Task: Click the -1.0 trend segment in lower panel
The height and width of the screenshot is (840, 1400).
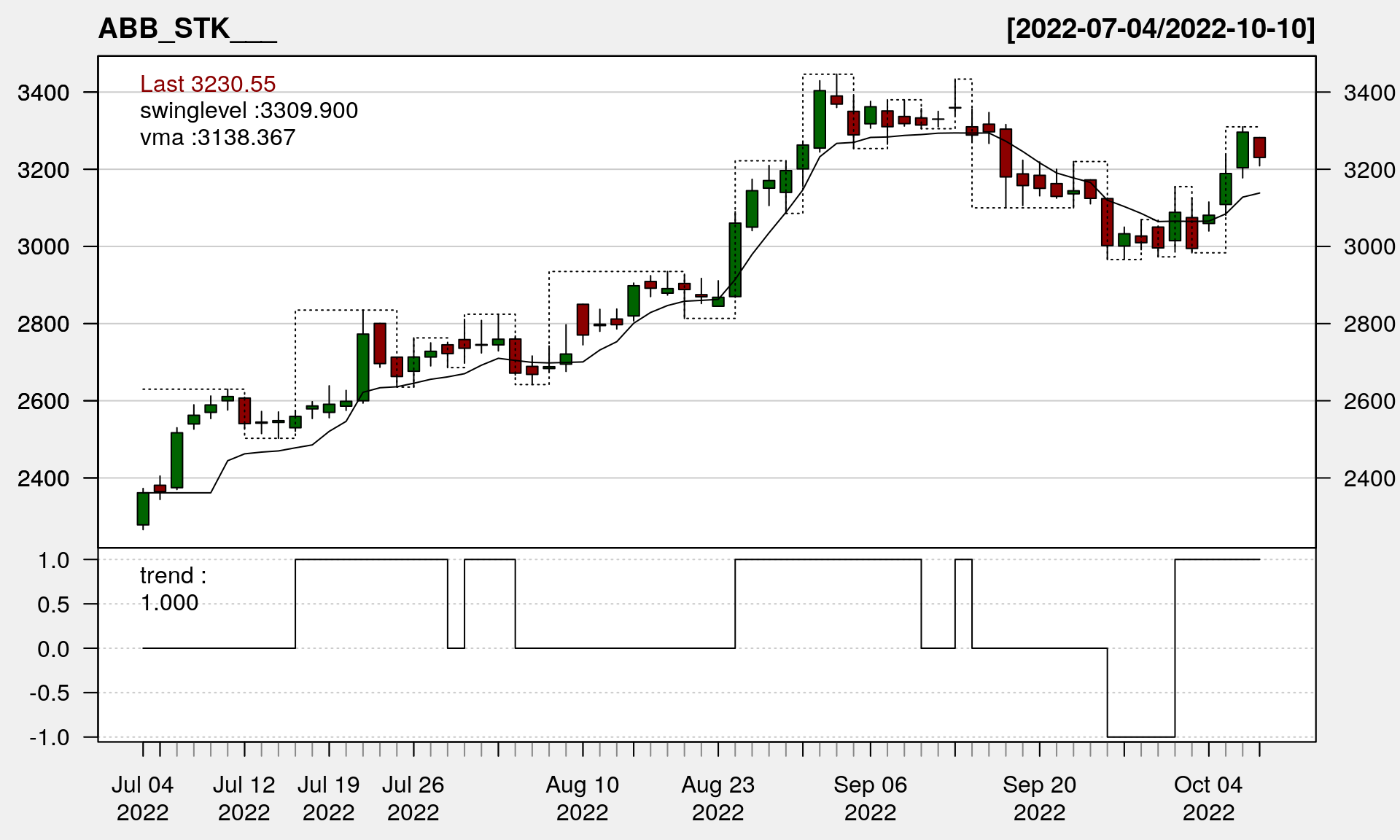Action: point(1141,736)
